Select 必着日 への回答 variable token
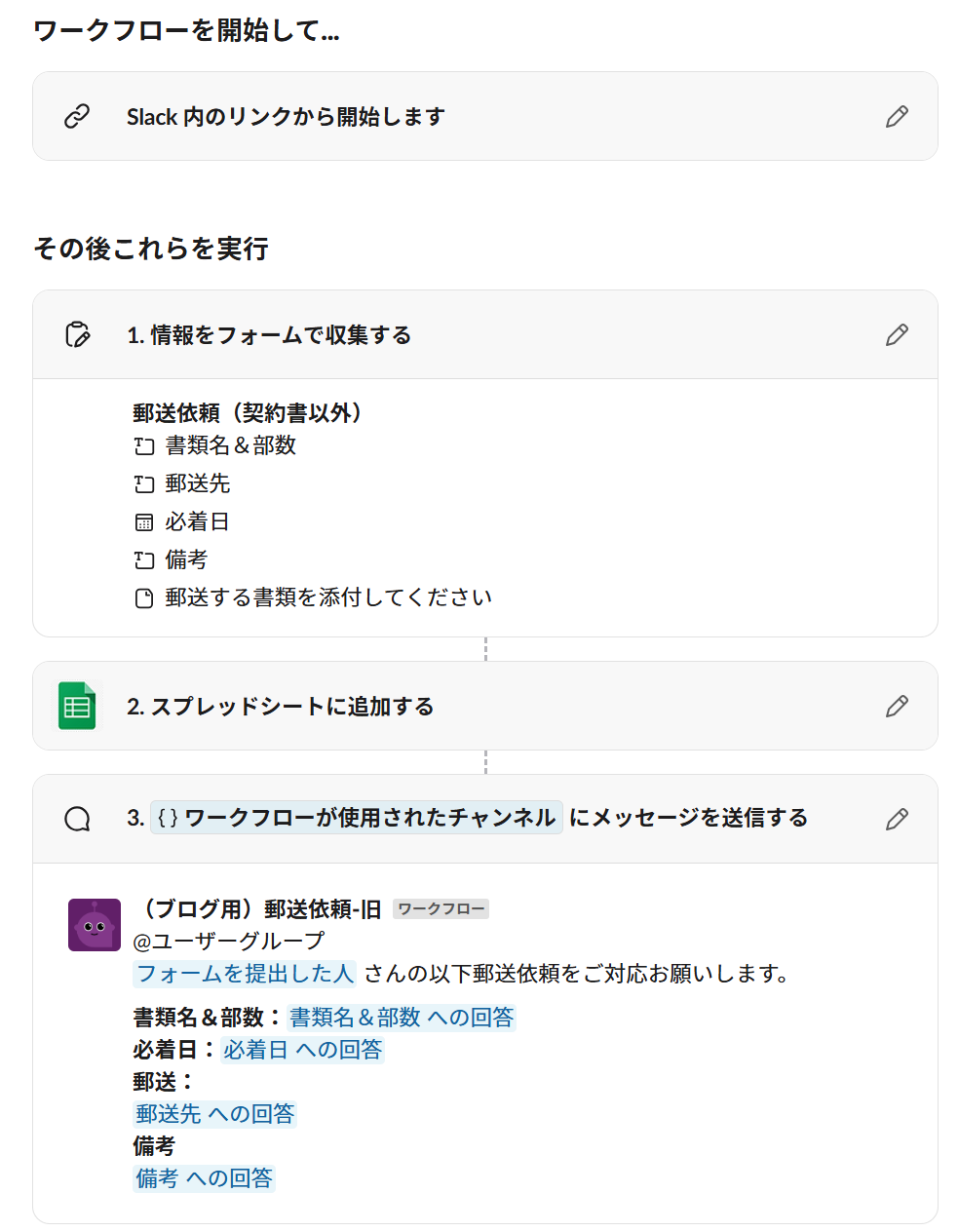Viewport: 959px width, 1232px height. (303, 1050)
